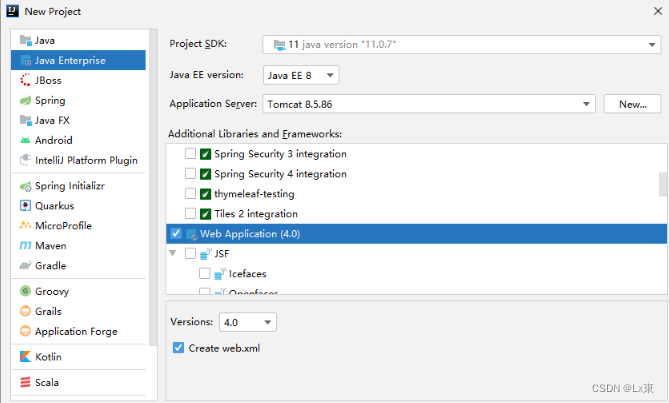Image resolution: width=669 pixels, height=403 pixels.
Task: Click the Java FX folder icon
Action: [26, 120]
